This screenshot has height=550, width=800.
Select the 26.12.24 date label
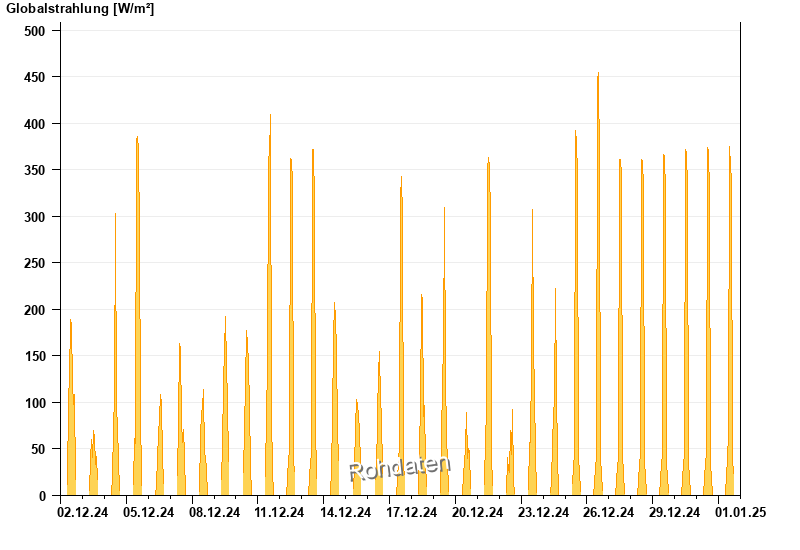pos(608,512)
